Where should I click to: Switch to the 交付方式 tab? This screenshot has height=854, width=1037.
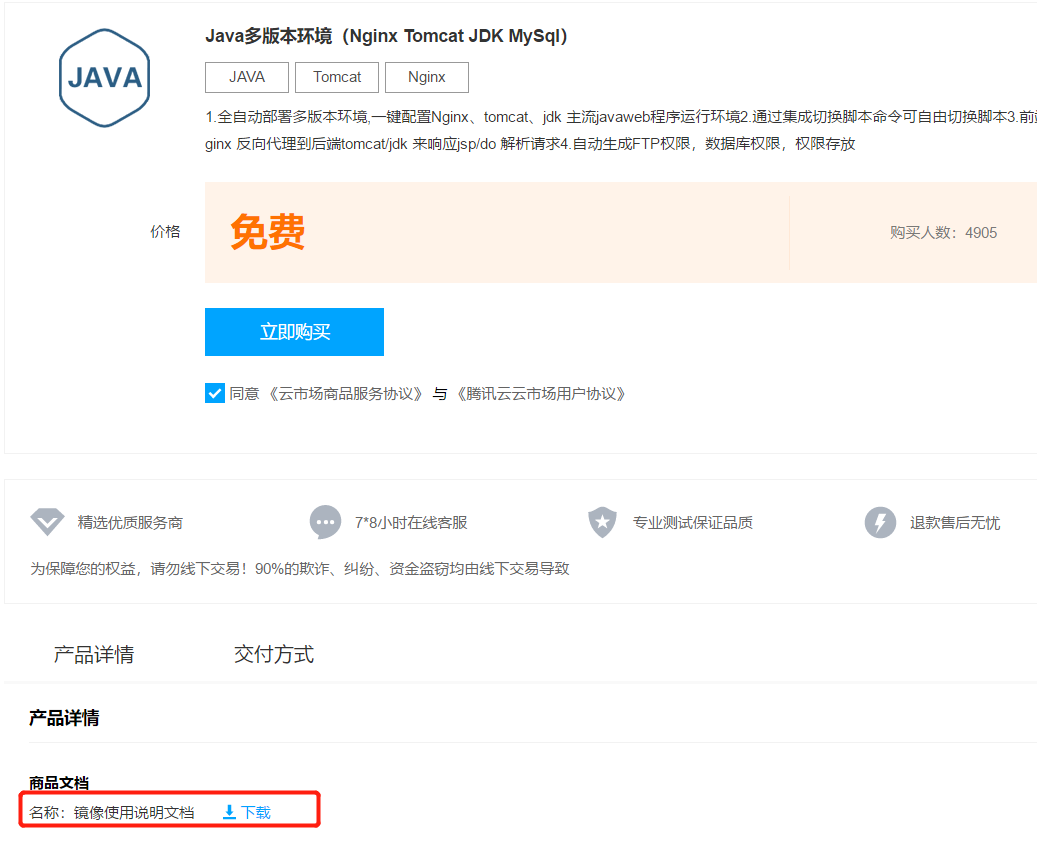[x=273, y=654]
